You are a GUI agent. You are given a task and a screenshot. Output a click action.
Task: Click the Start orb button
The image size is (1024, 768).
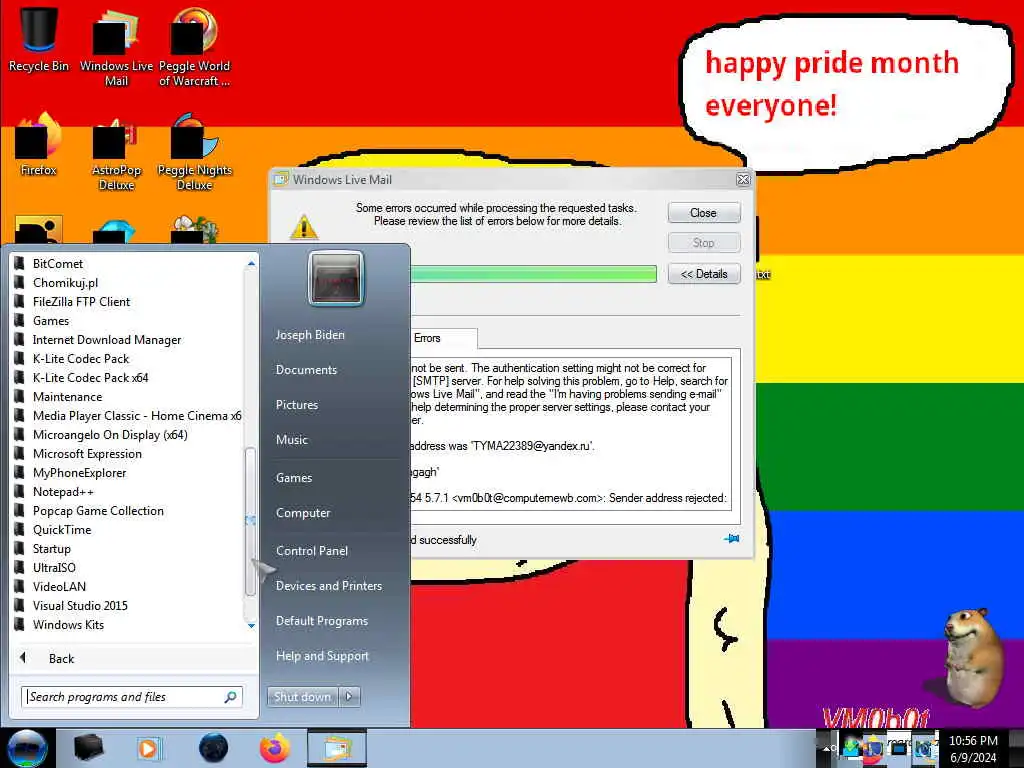pyautogui.click(x=27, y=748)
